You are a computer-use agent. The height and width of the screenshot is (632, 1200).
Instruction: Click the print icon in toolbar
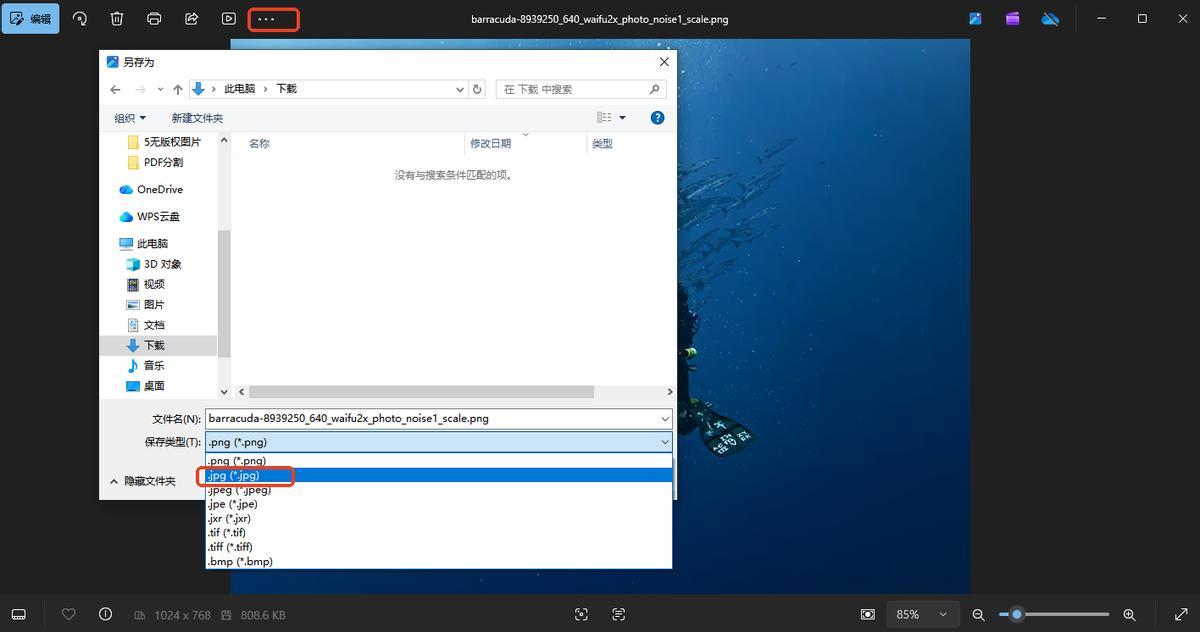[154, 19]
